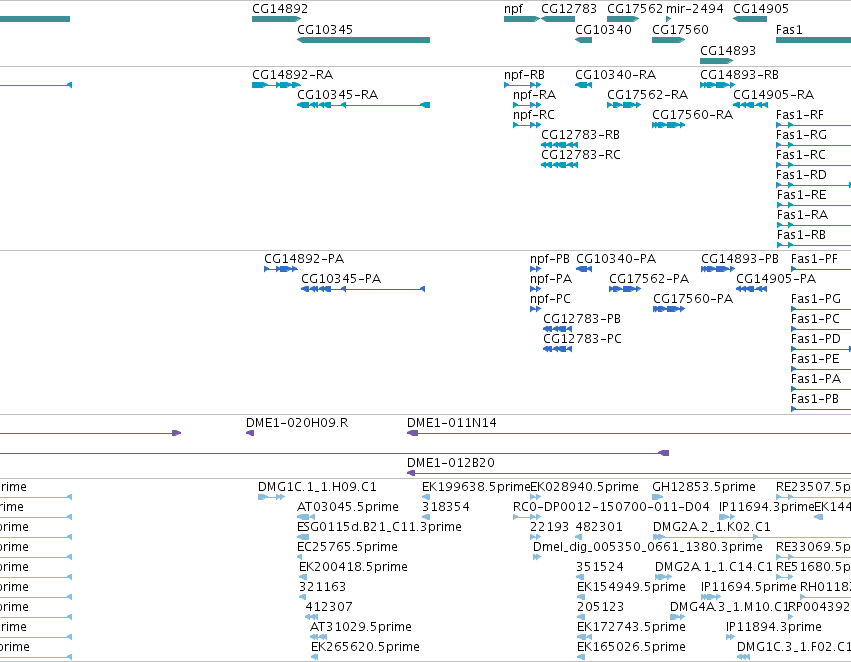The image size is (851, 662).
Task: Select protein Fas1-PD
Action: click(x=821, y=349)
